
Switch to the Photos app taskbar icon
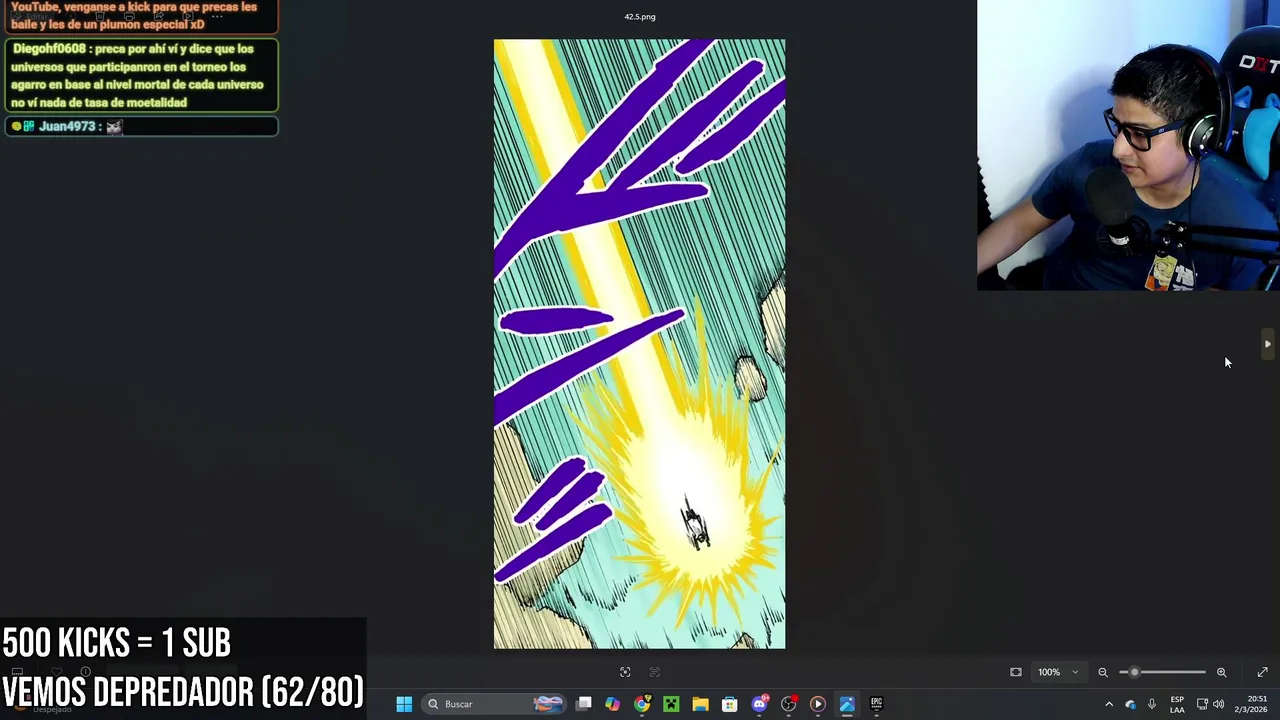click(847, 704)
